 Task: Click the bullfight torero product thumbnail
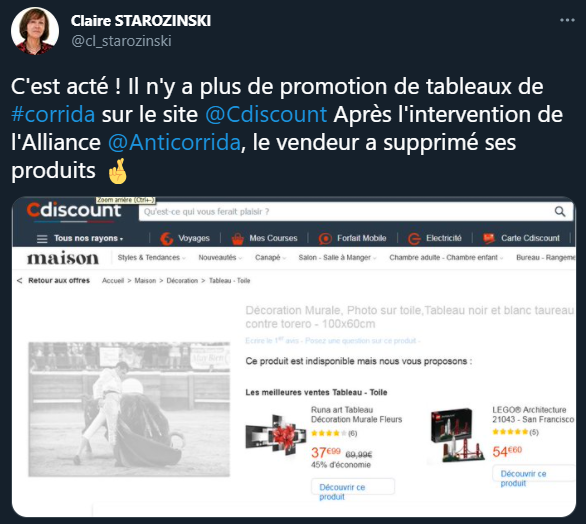tap(129, 409)
